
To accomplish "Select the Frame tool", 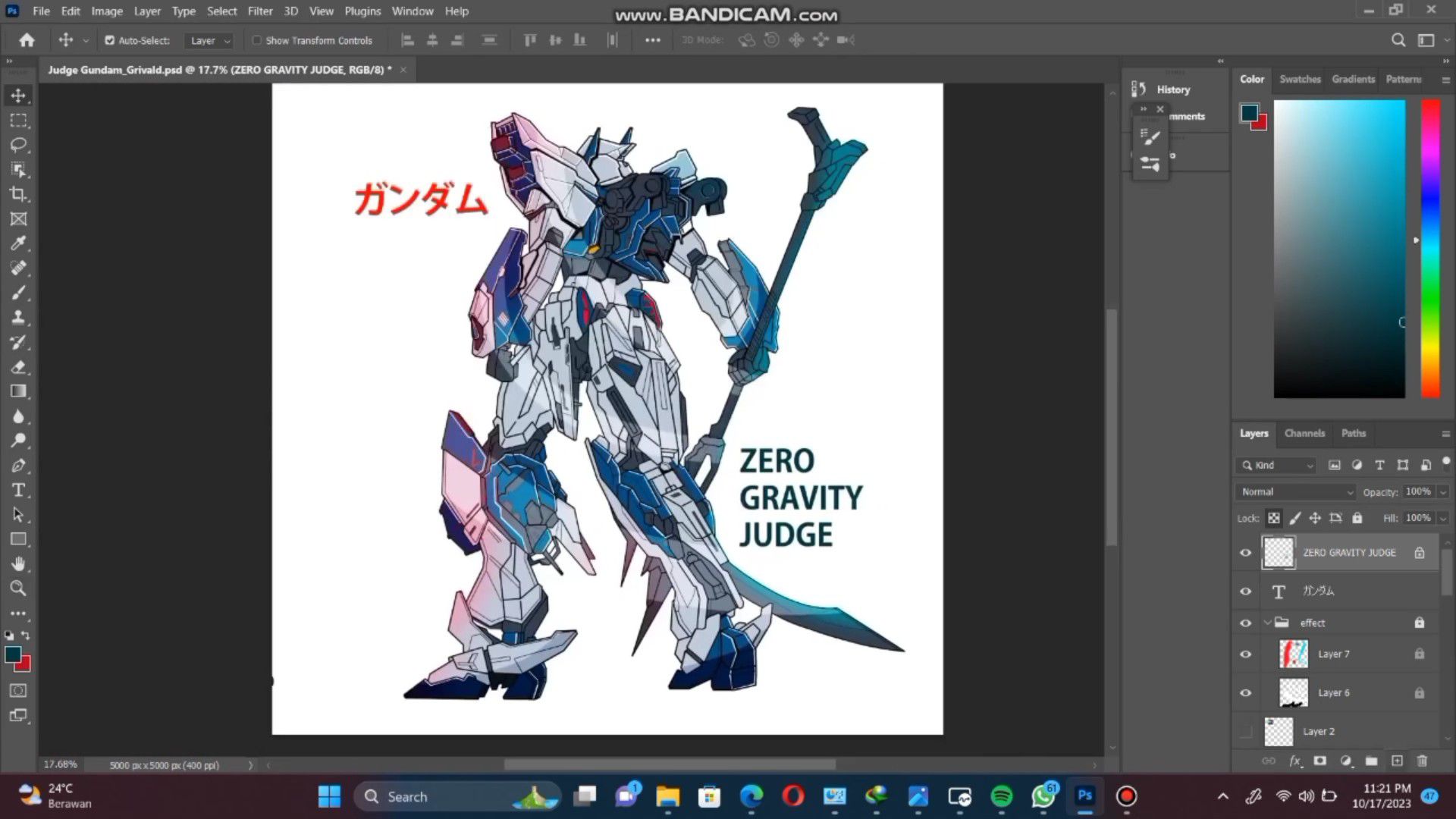I will [x=18, y=219].
